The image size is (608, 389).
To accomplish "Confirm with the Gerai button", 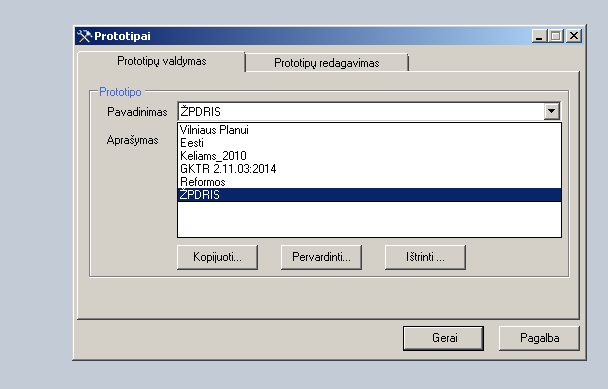I will tap(443, 338).
